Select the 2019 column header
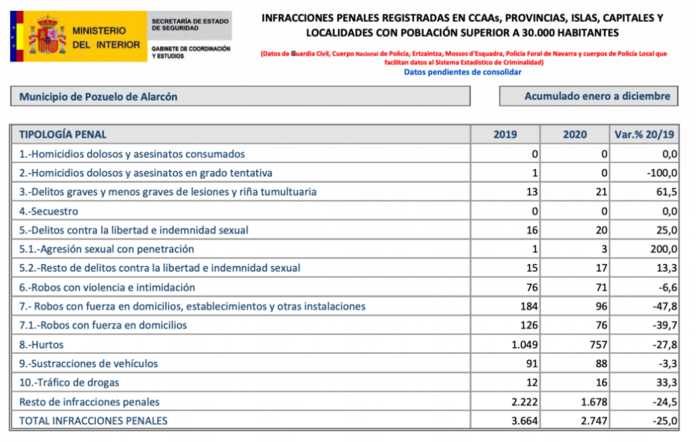The height and width of the screenshot is (442, 696). coord(507,135)
